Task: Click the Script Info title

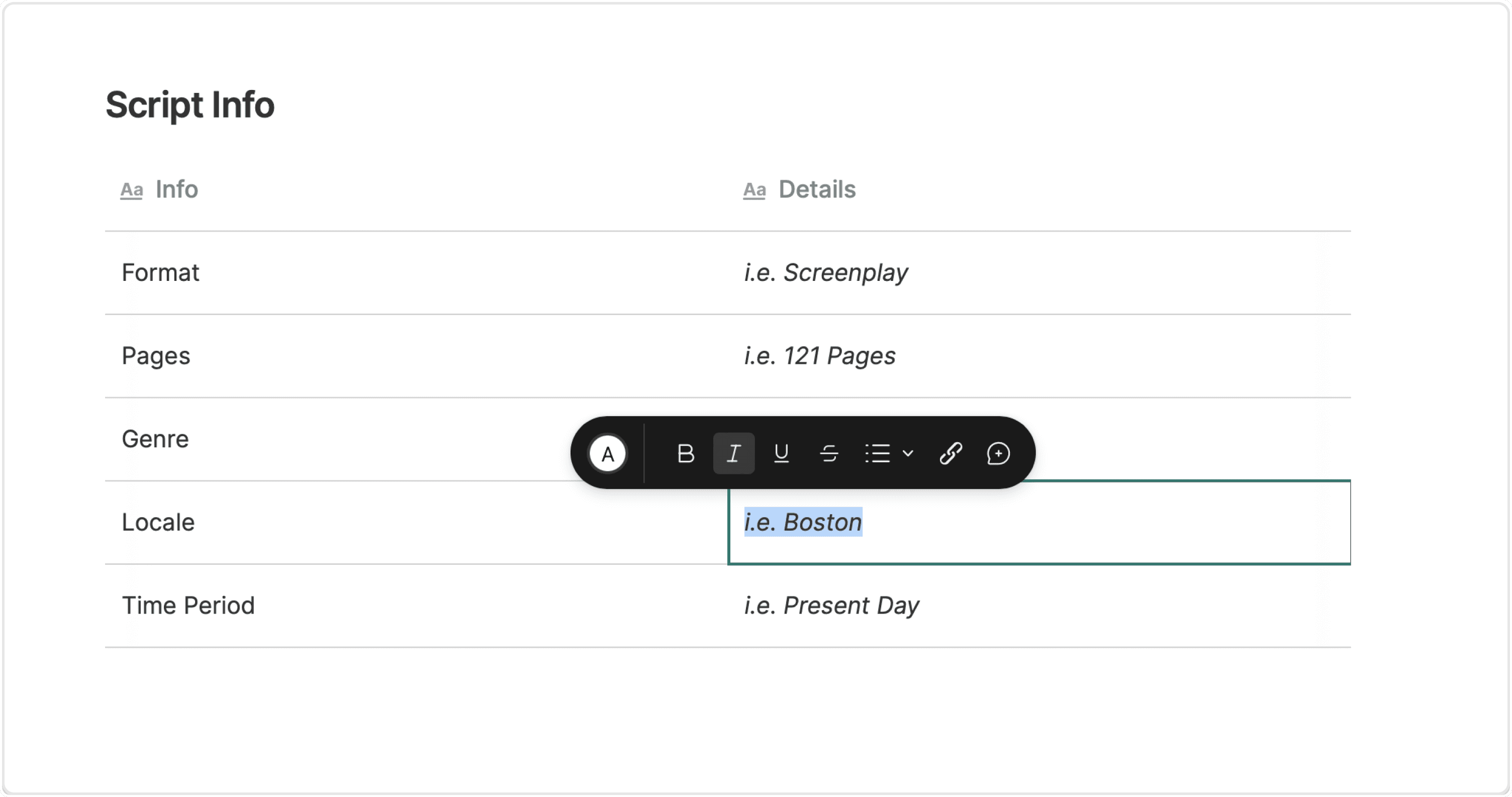Action: [190, 105]
